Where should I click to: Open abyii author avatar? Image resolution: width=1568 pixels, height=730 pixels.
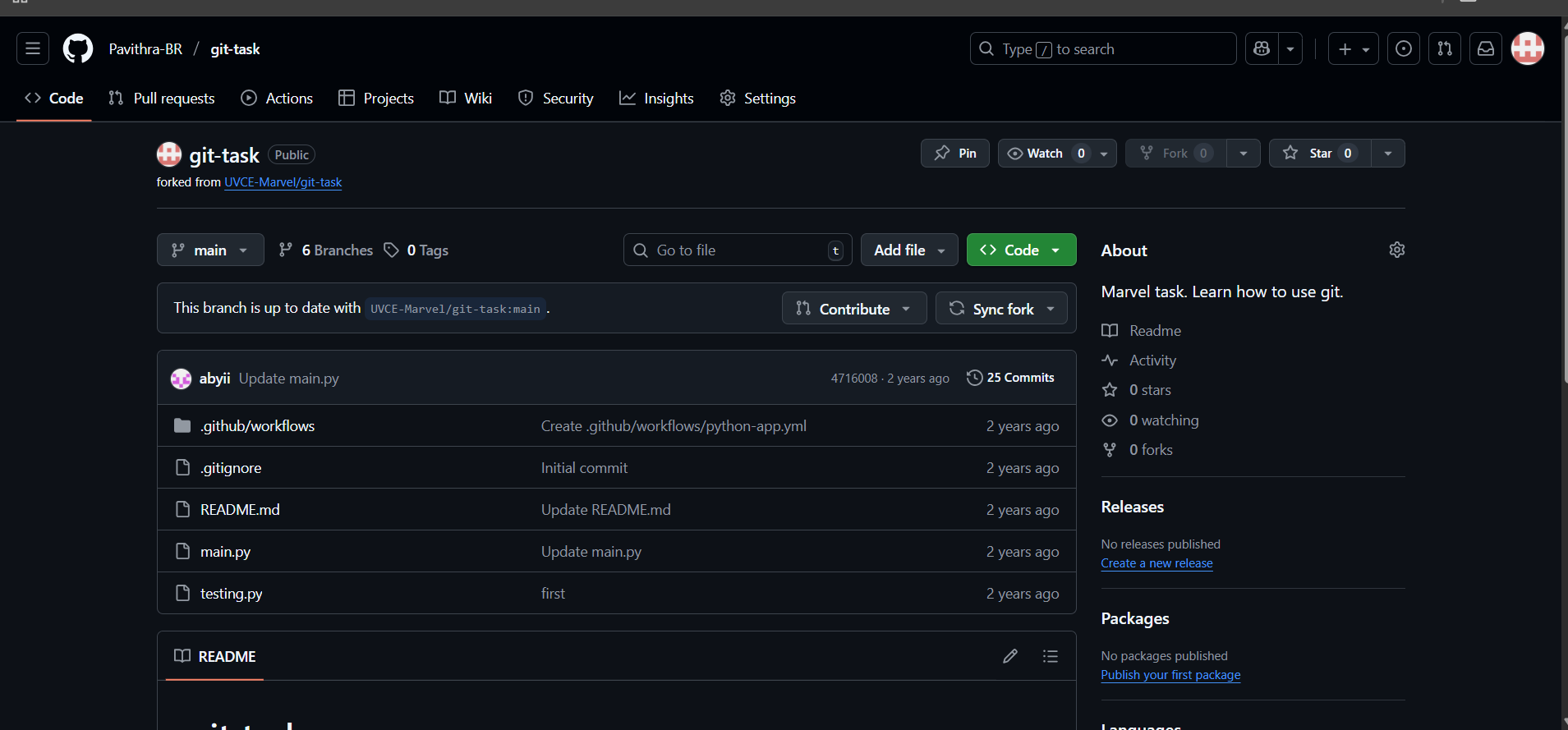[x=181, y=379]
